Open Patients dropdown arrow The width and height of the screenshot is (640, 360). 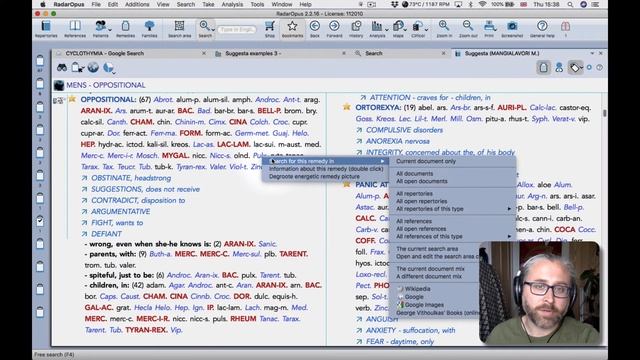pos(109,29)
